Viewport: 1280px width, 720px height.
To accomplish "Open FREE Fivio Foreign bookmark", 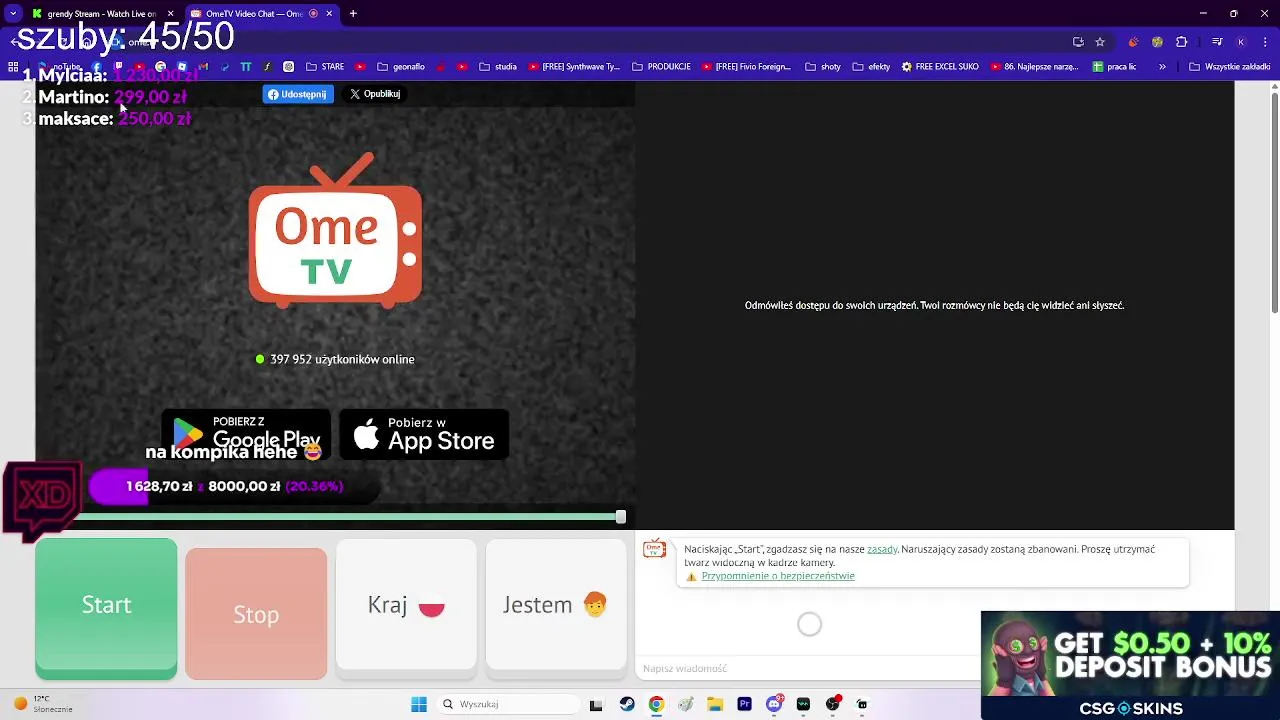I will coord(746,67).
